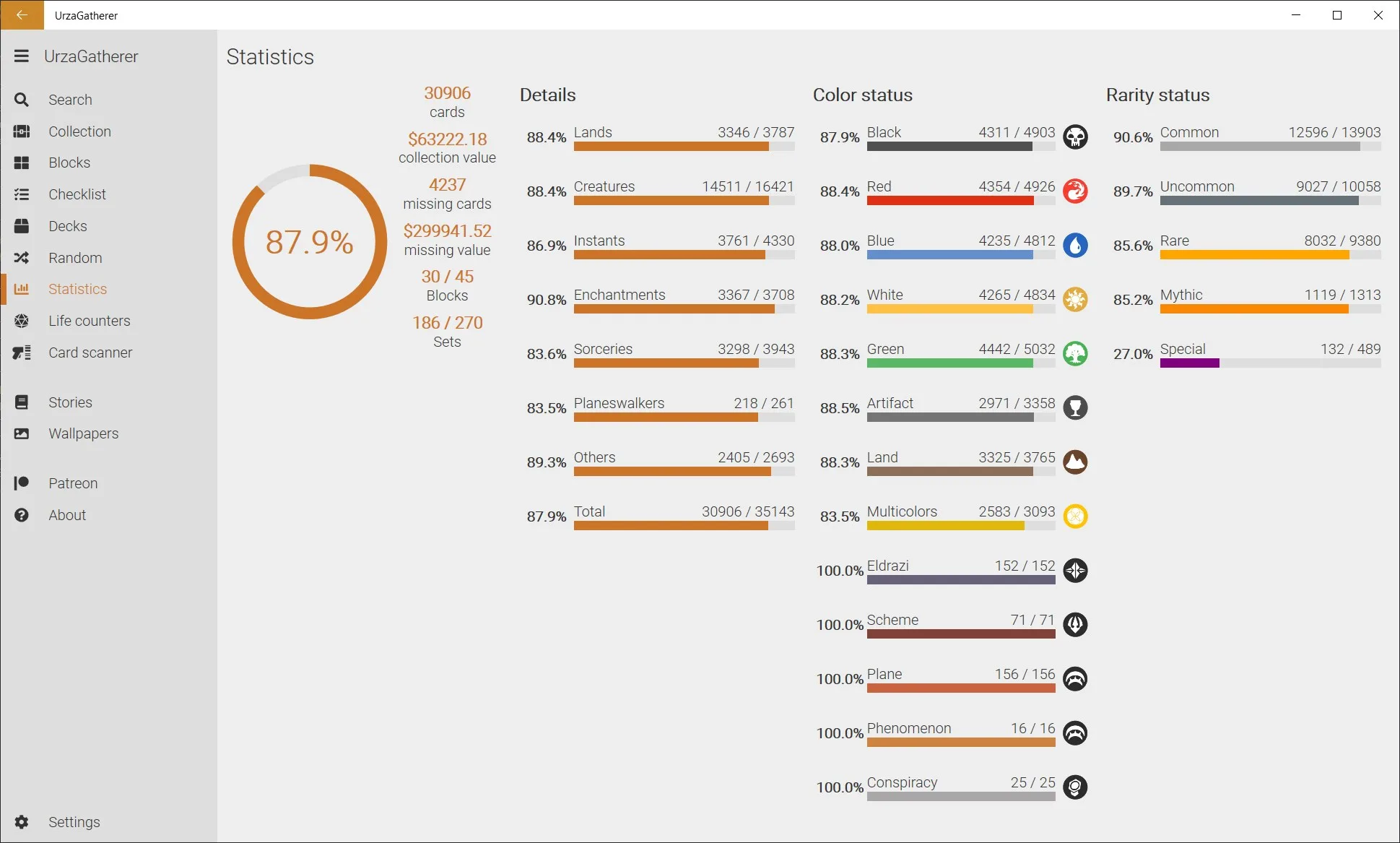Click the 87.9% completion ring chart
Viewport: 1400px width, 843px height.
(x=310, y=242)
